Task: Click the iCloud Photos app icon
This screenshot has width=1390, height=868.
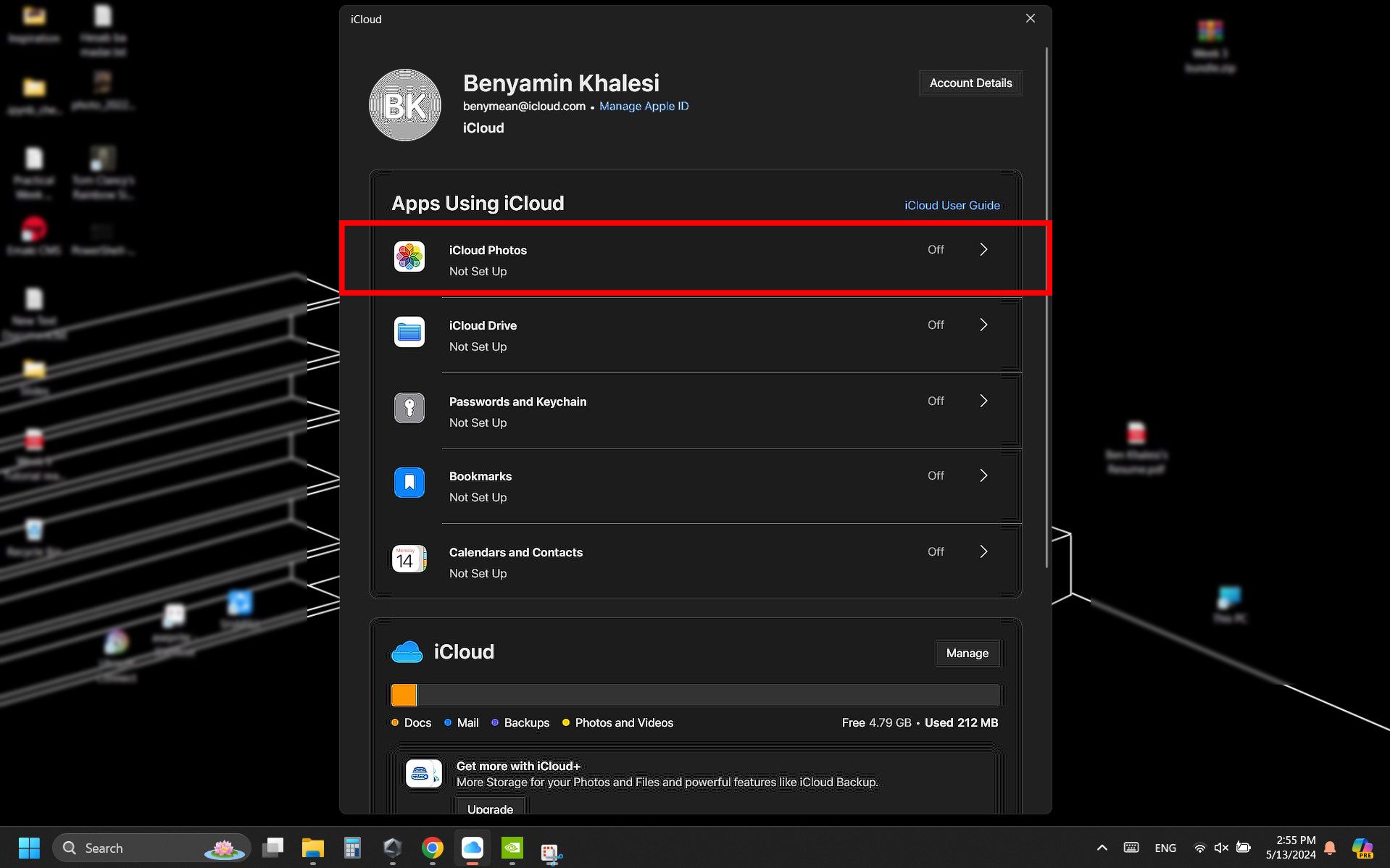Action: pyautogui.click(x=409, y=257)
